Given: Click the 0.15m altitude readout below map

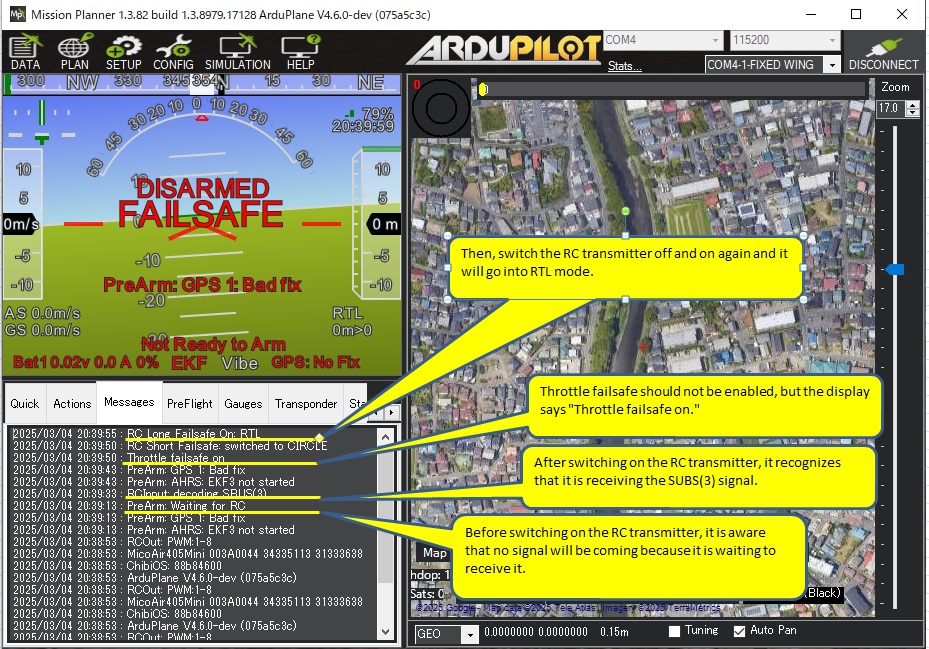Looking at the screenshot, I should 614,632.
